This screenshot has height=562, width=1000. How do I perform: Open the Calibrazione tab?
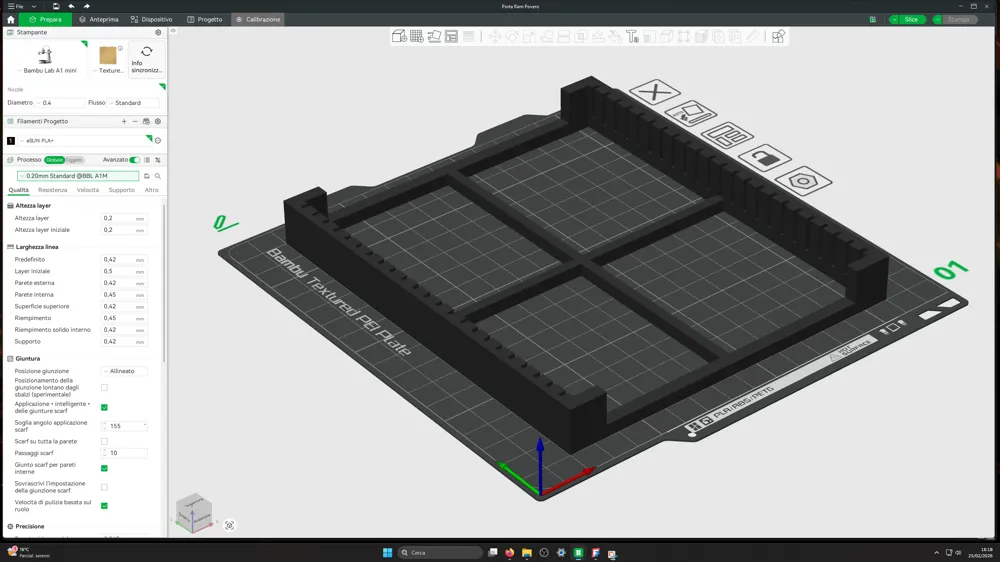coord(258,20)
